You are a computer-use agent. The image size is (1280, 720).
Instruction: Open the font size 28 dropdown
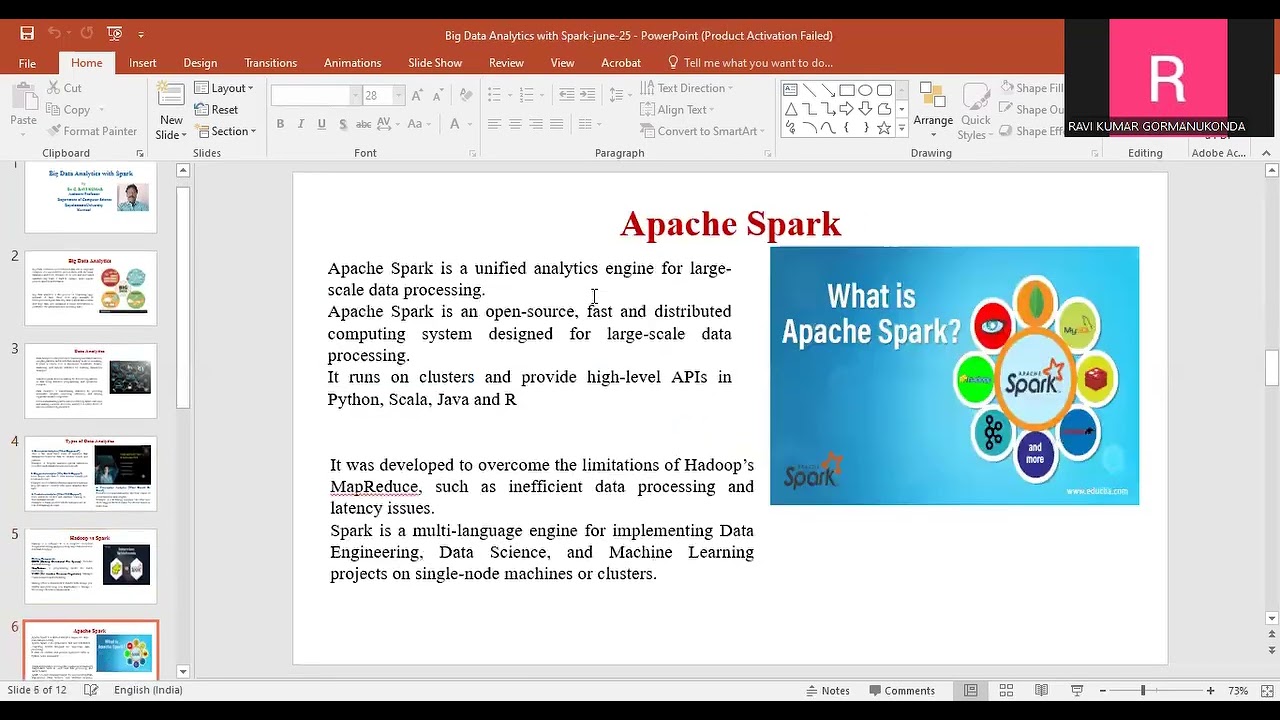click(399, 95)
